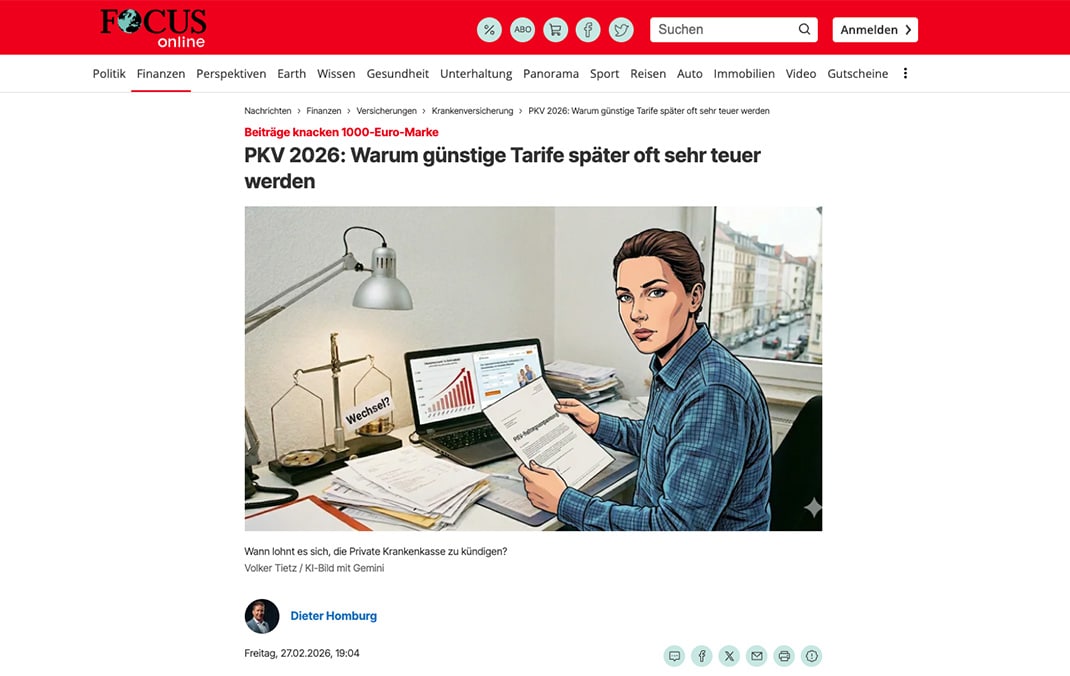Open the article's main illustration image

coord(533,368)
